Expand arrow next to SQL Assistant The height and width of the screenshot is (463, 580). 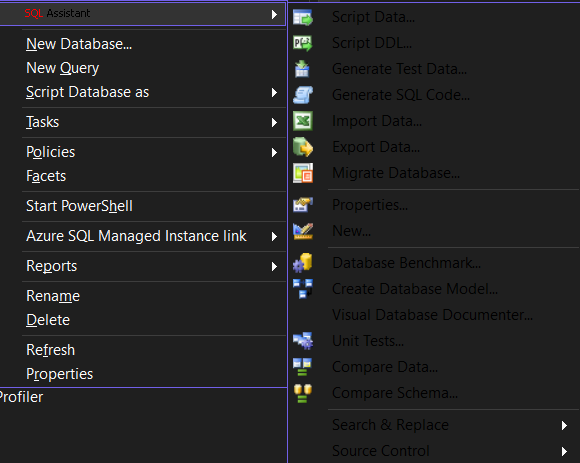coord(274,14)
